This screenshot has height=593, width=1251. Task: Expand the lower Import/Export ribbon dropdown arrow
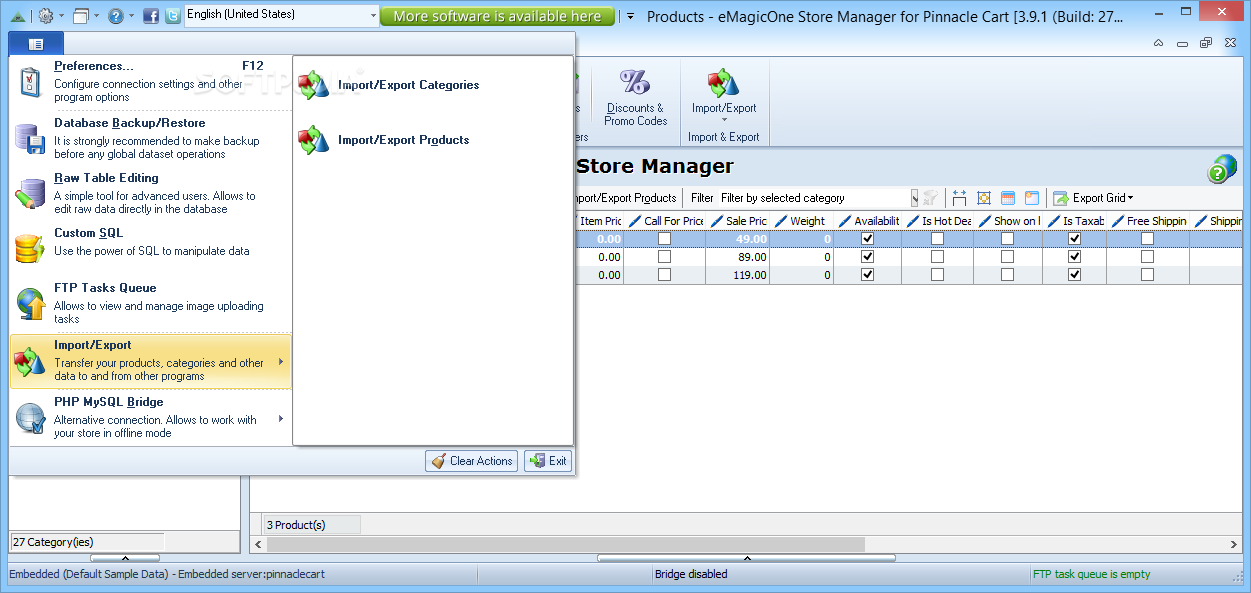click(x=724, y=120)
